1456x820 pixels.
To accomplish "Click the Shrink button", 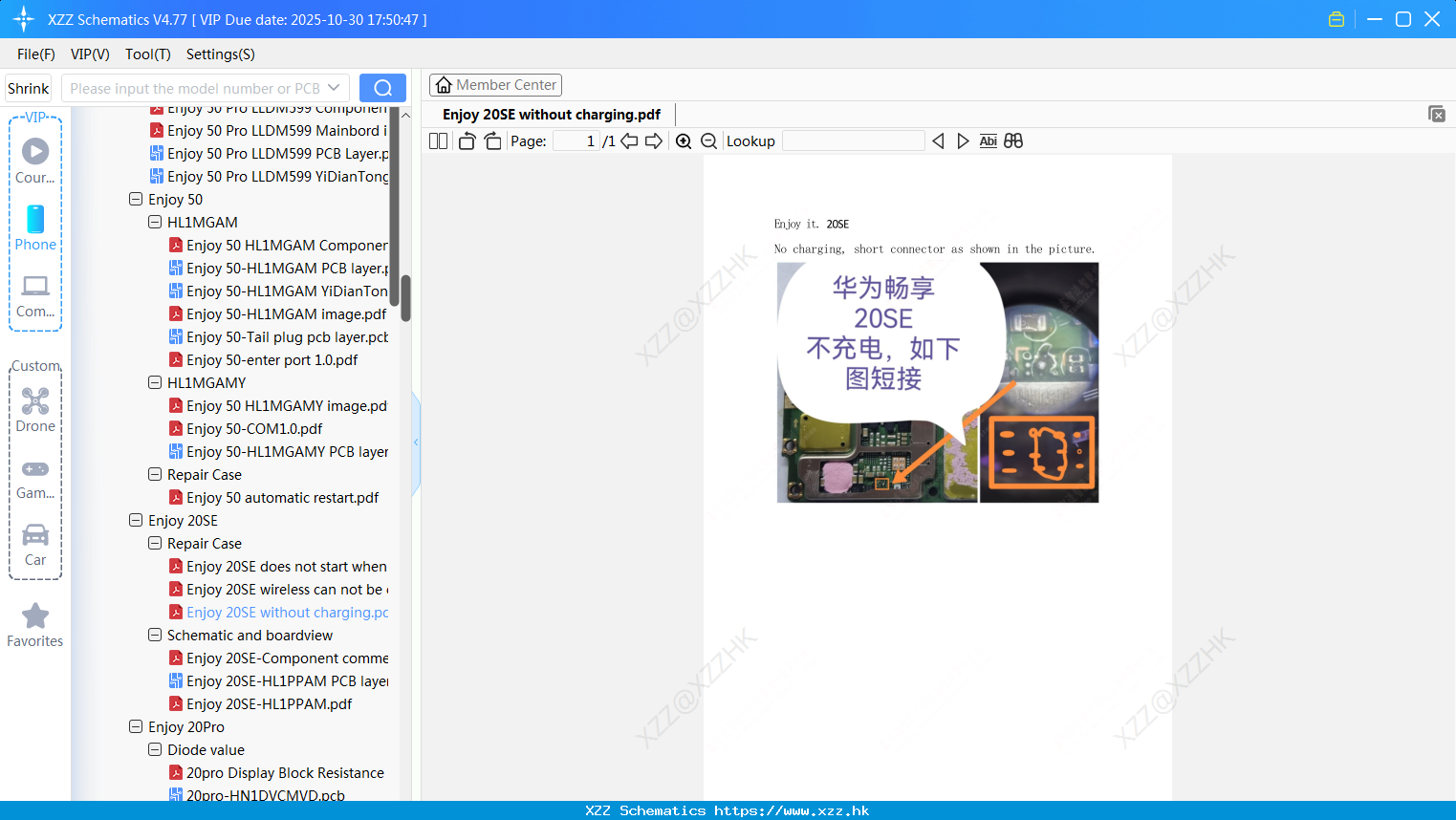I will 28,88.
